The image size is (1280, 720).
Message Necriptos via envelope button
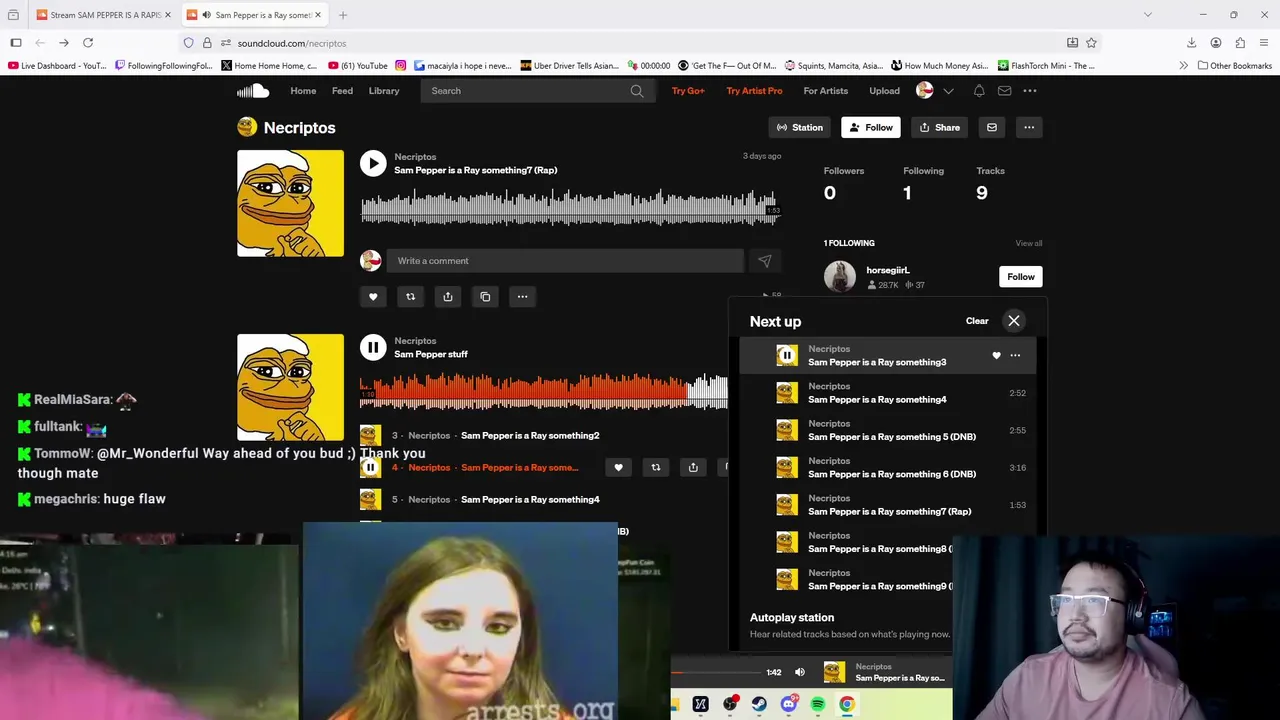click(x=991, y=127)
